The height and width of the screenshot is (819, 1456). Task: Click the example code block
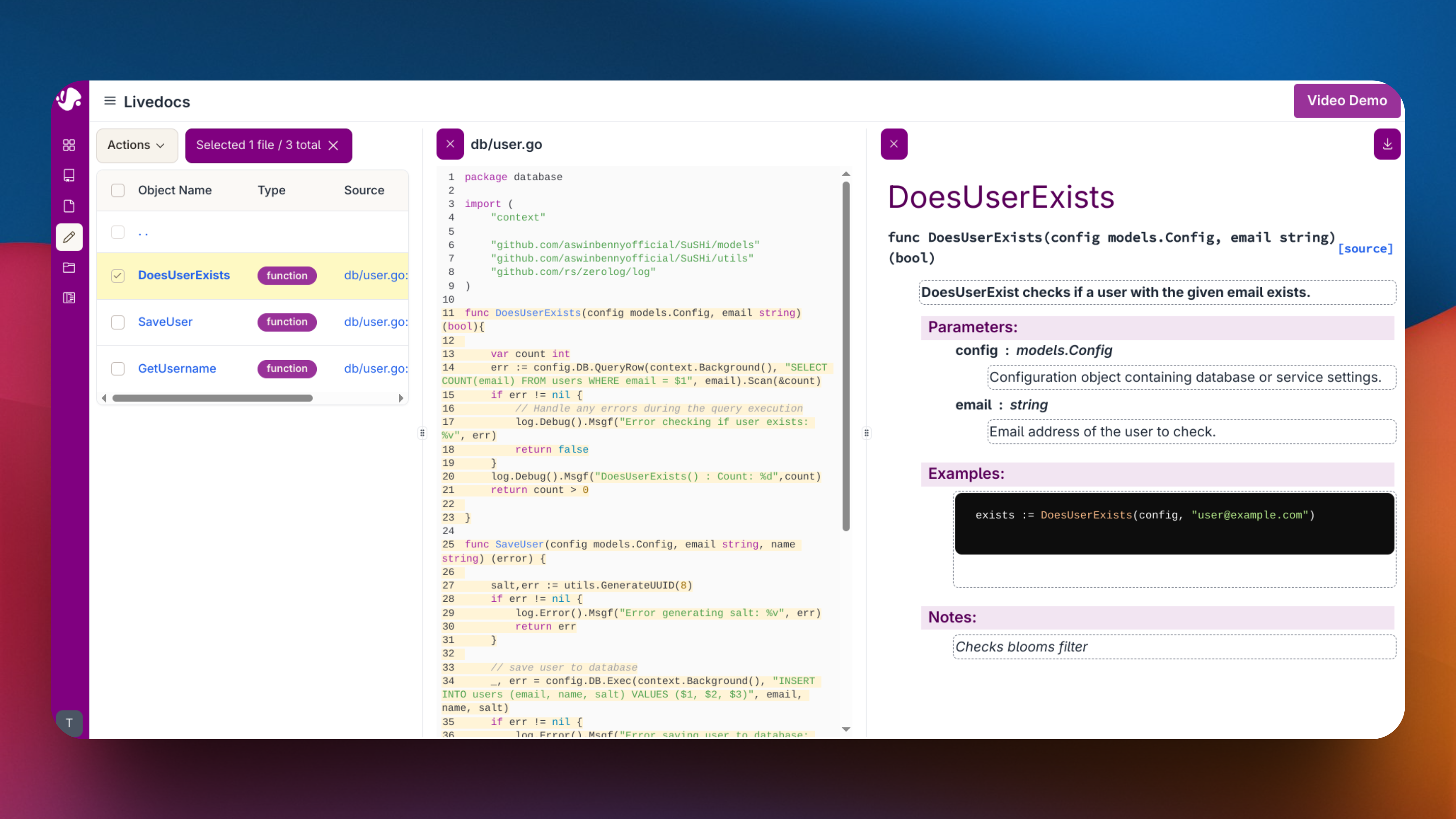1174,524
